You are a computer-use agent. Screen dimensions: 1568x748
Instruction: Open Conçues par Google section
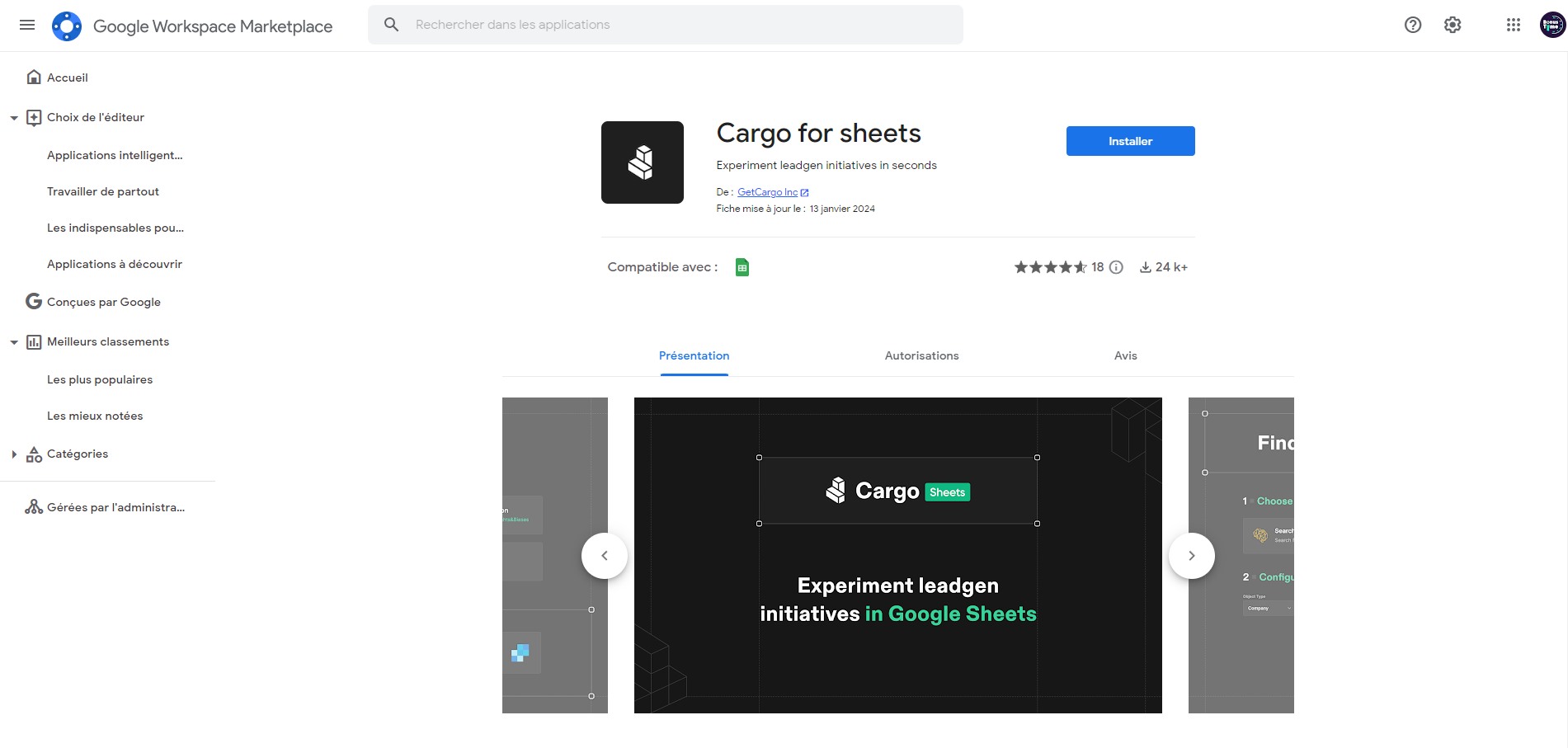click(104, 302)
